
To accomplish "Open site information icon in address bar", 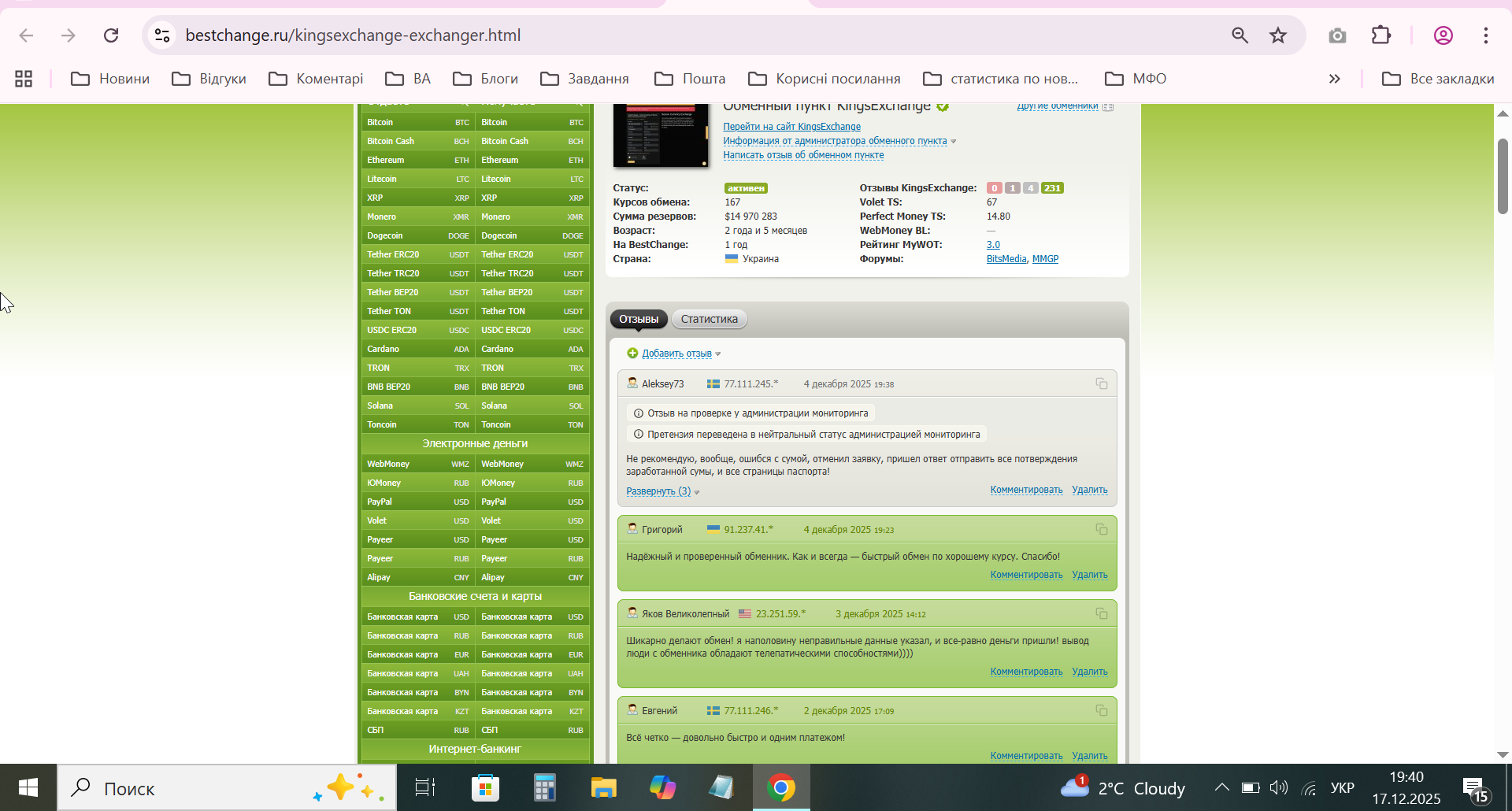I will click(162, 35).
